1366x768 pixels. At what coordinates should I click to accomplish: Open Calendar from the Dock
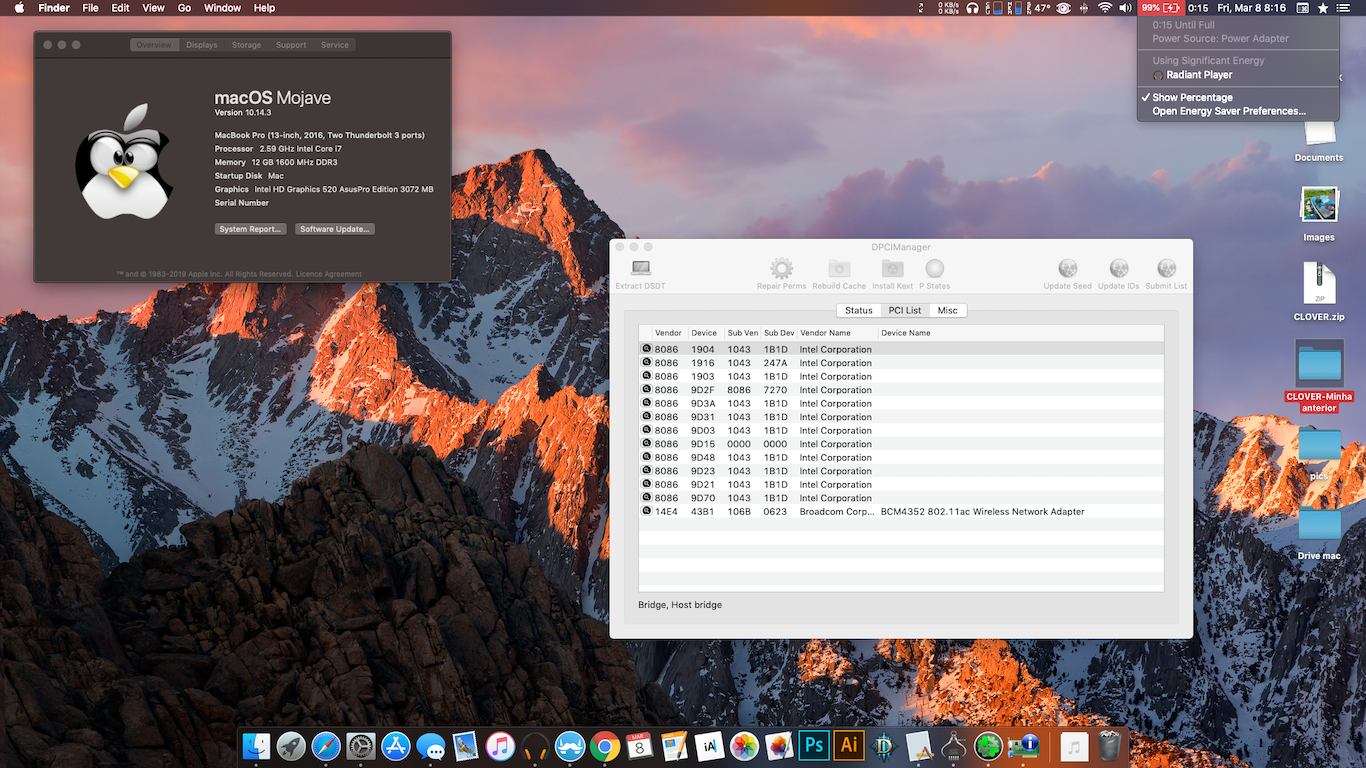click(x=639, y=745)
